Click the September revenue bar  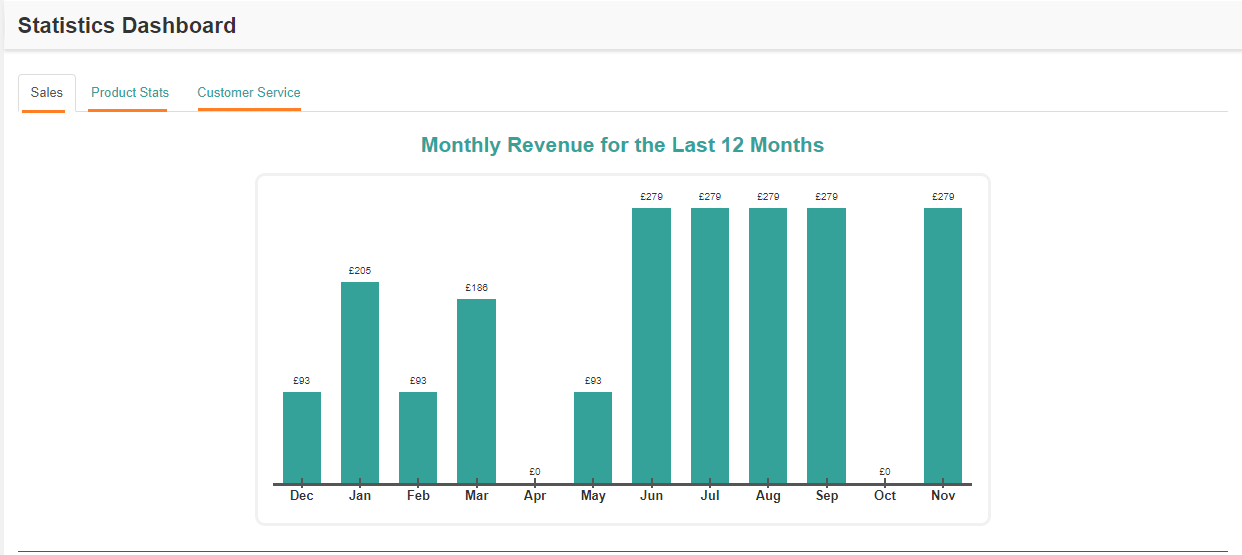tap(826, 346)
